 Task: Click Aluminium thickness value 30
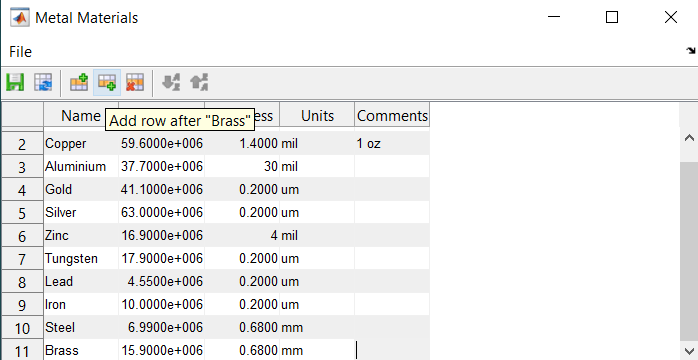tap(242, 167)
